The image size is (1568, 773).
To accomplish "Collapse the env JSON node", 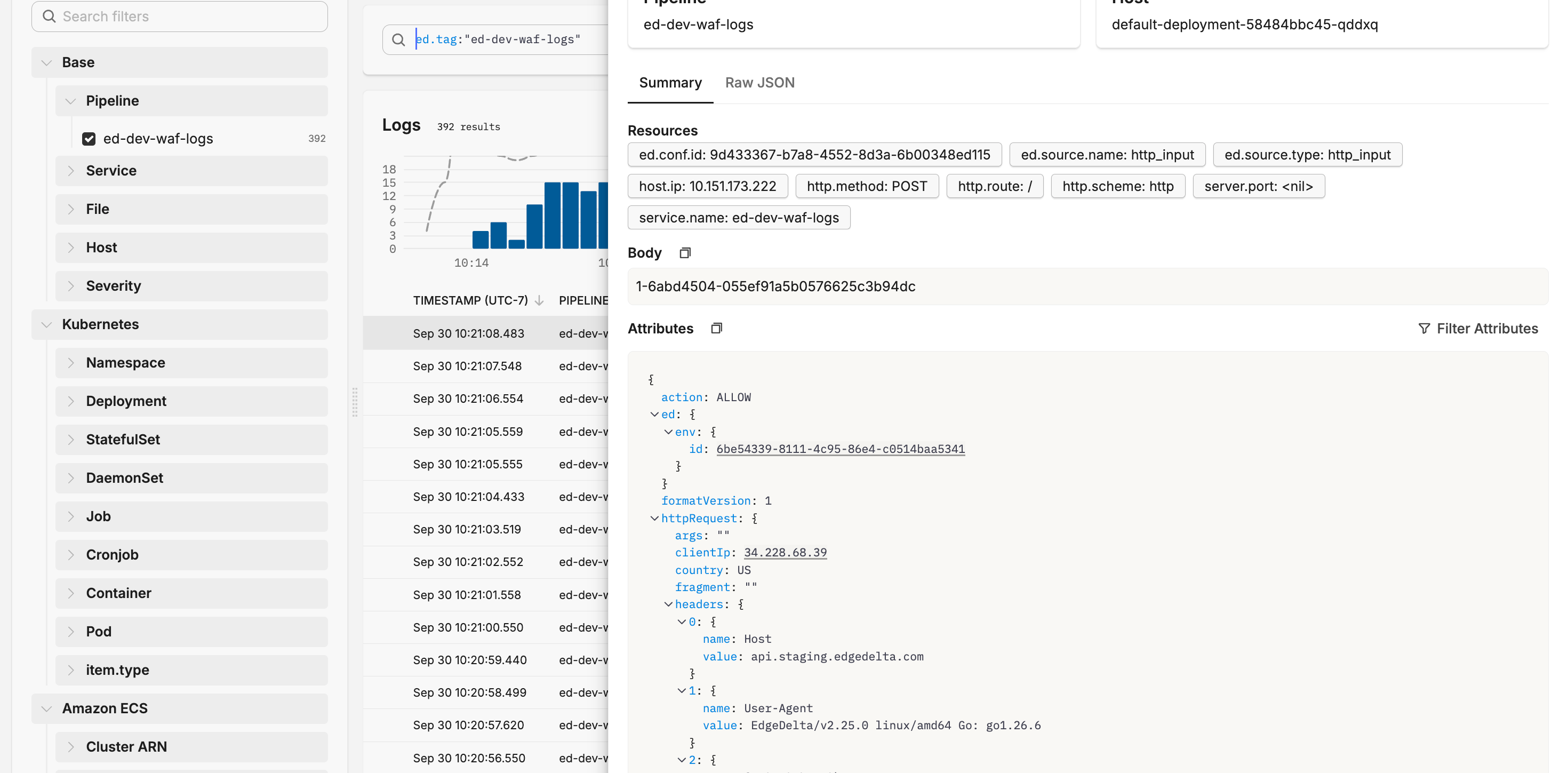I will point(668,432).
